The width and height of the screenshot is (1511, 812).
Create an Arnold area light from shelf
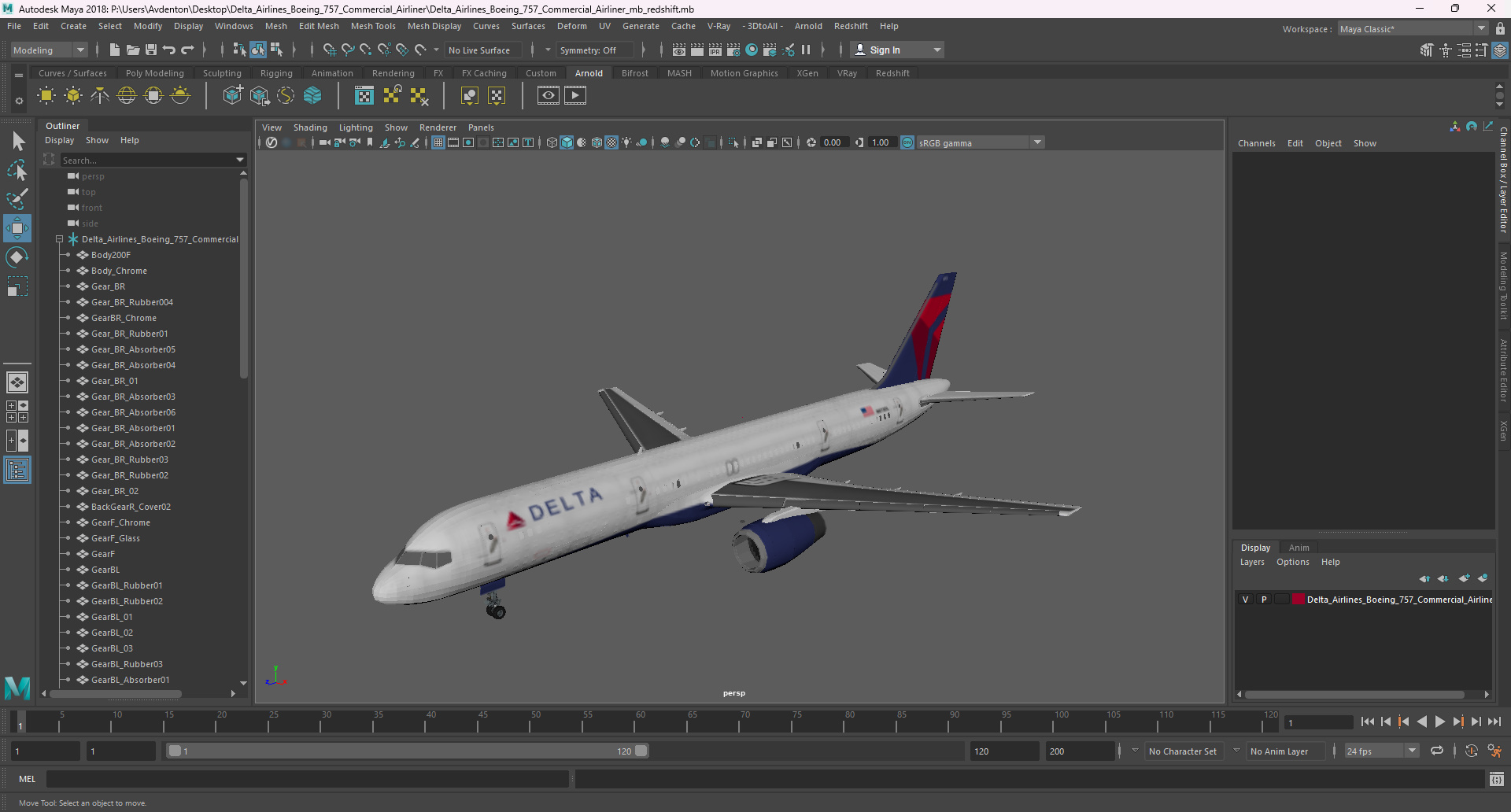pyautogui.click(x=46, y=96)
